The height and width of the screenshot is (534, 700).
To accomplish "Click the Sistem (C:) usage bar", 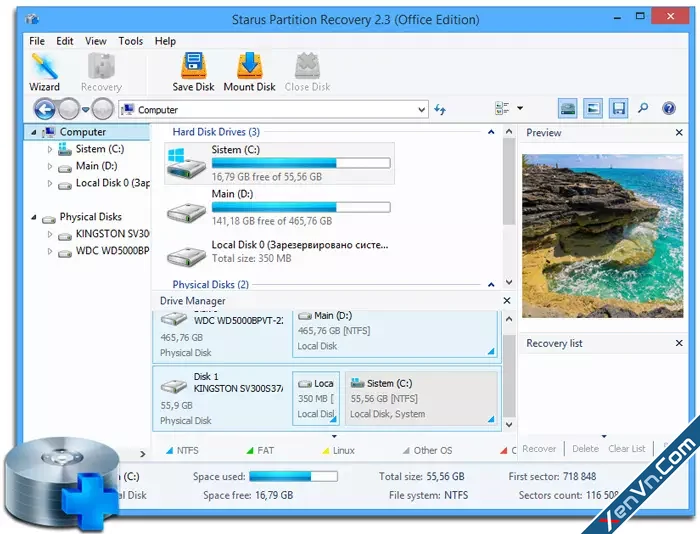I will (301, 163).
